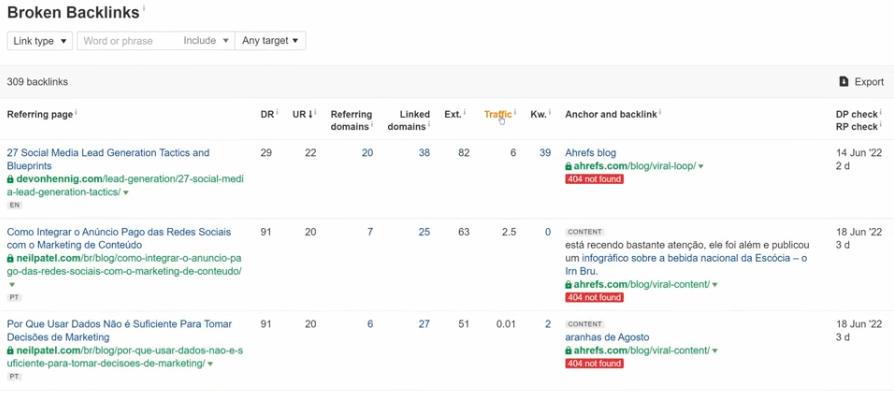Sort by the Referring domains column header

point(351,120)
